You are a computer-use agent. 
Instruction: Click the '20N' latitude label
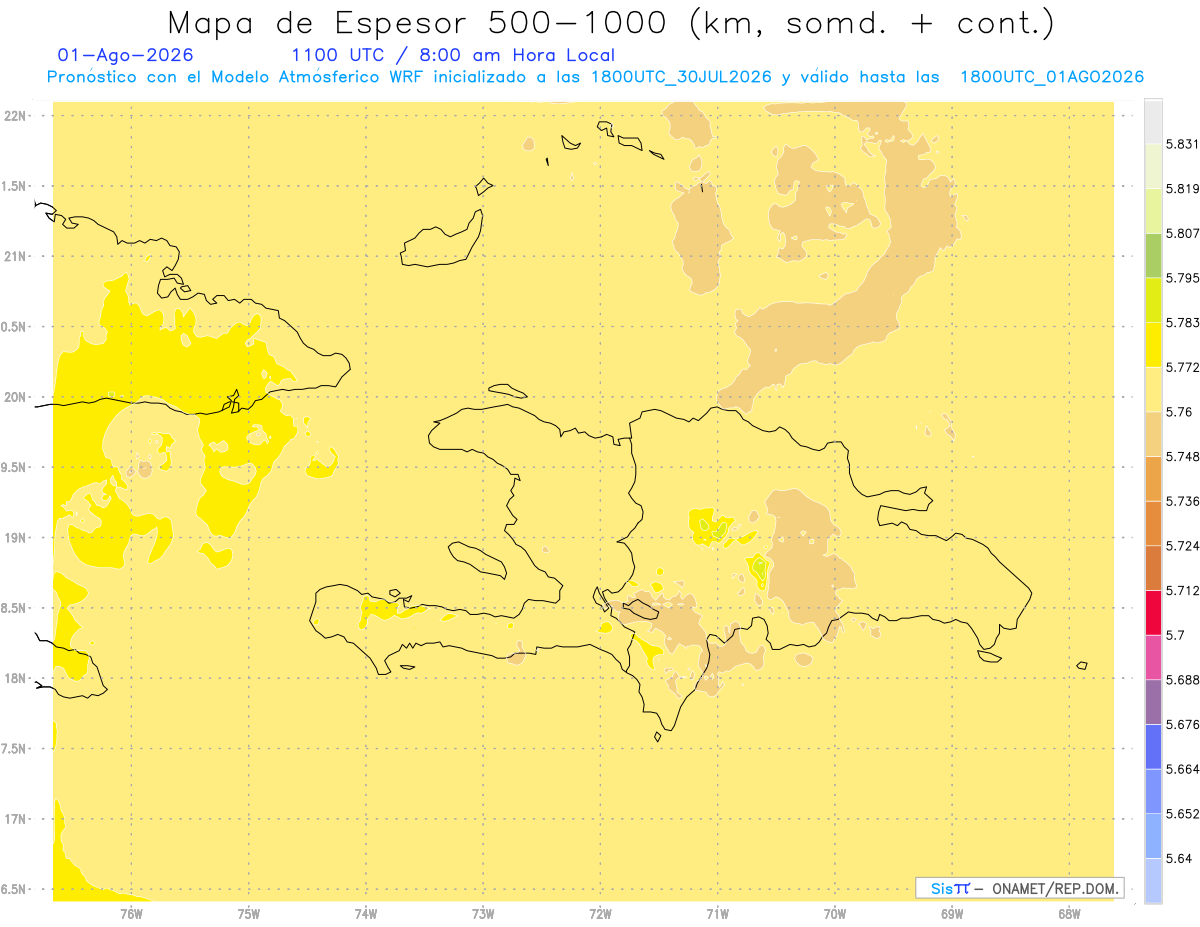tap(15, 397)
